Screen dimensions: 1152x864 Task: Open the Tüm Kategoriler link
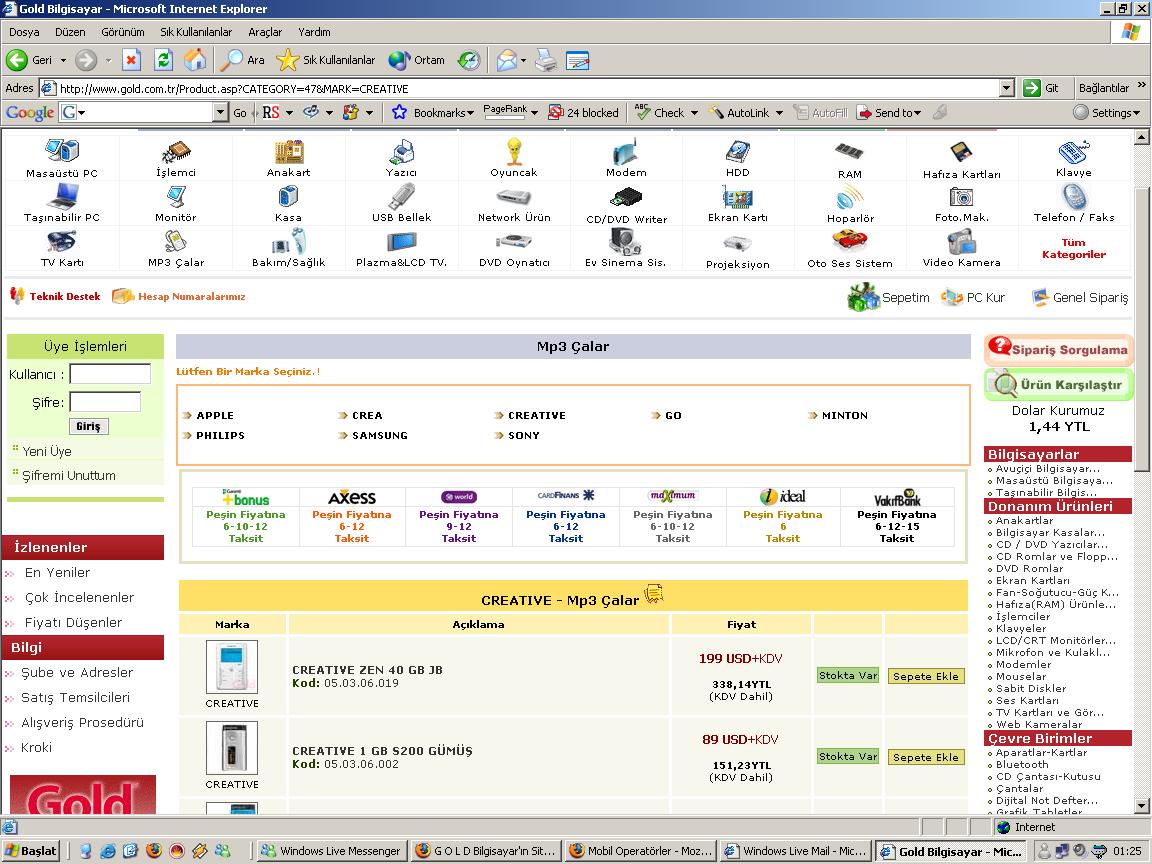(x=1073, y=248)
